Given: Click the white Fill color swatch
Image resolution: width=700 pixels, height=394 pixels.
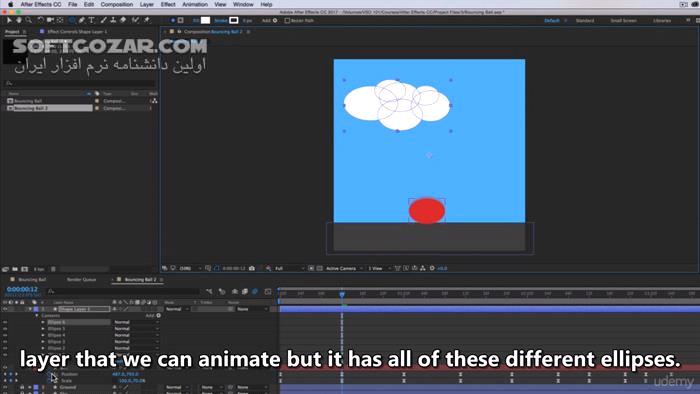Looking at the screenshot, I should pos(205,21).
